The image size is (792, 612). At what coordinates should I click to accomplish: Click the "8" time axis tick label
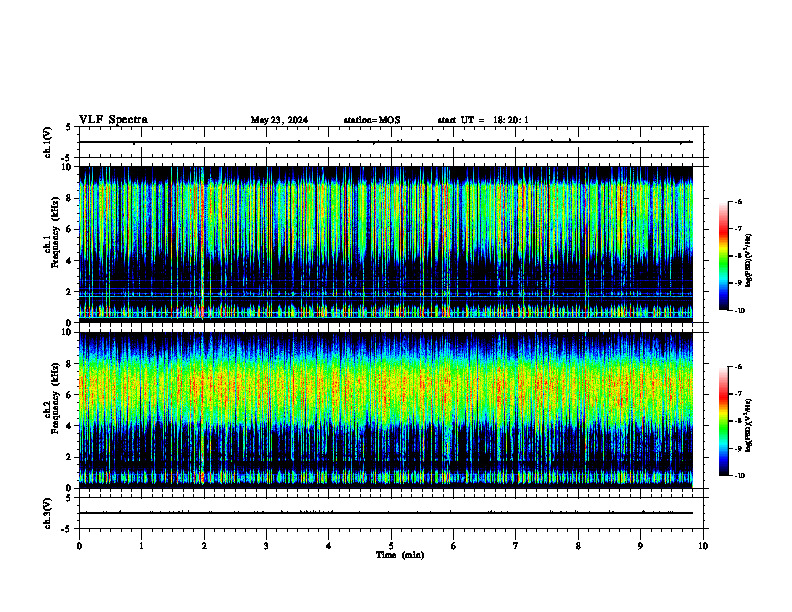(x=578, y=546)
